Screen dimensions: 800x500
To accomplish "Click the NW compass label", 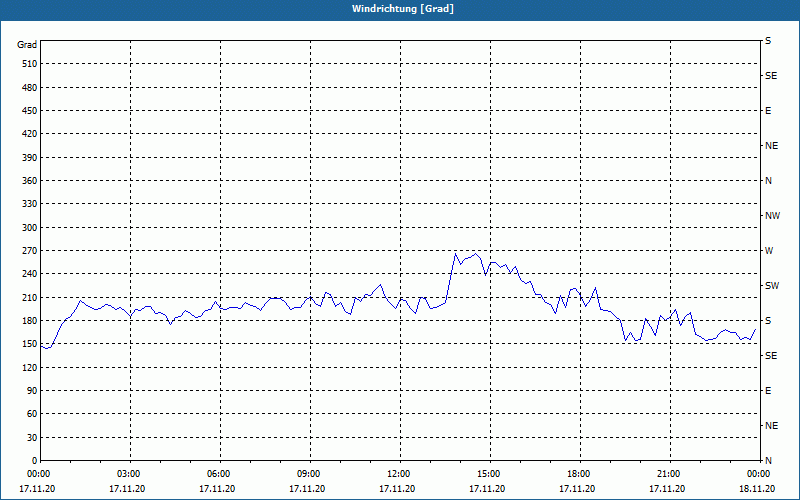I will [x=772, y=216].
